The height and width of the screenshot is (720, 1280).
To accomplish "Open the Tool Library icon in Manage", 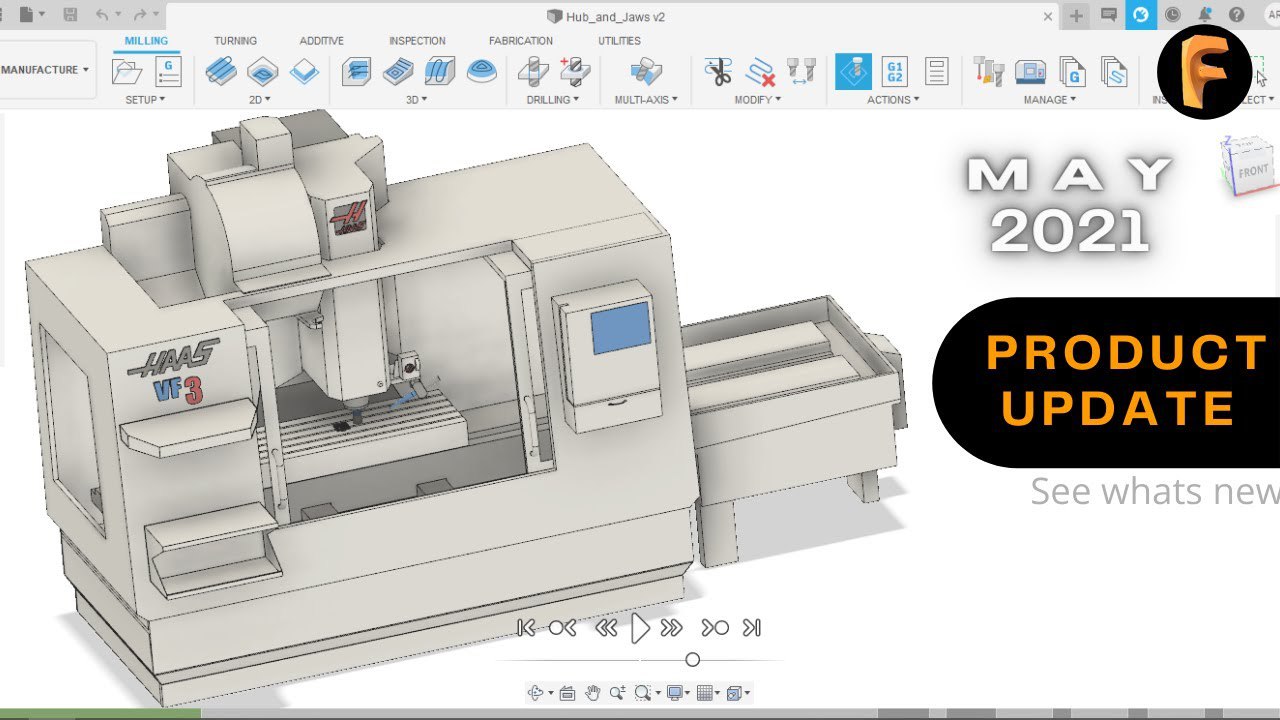I will click(988, 71).
